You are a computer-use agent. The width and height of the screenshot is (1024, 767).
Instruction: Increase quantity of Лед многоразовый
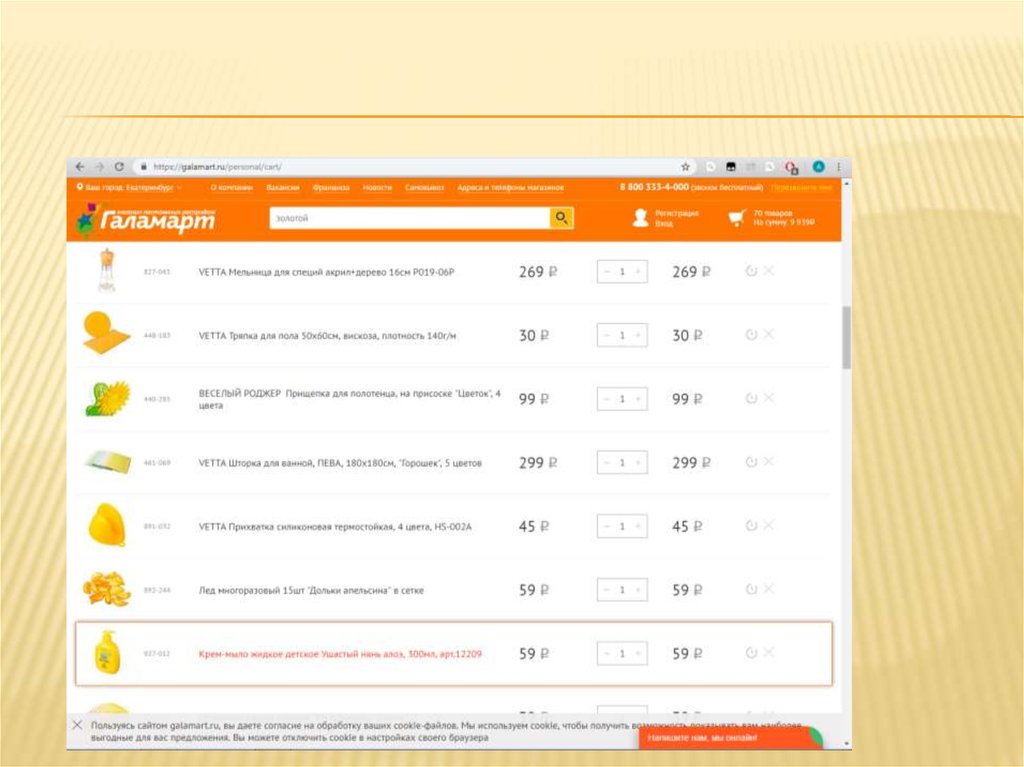638,590
